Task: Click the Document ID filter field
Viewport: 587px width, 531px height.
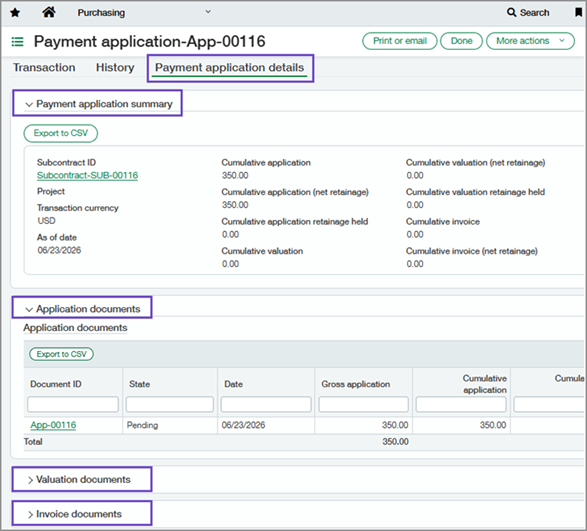Action: (x=73, y=404)
